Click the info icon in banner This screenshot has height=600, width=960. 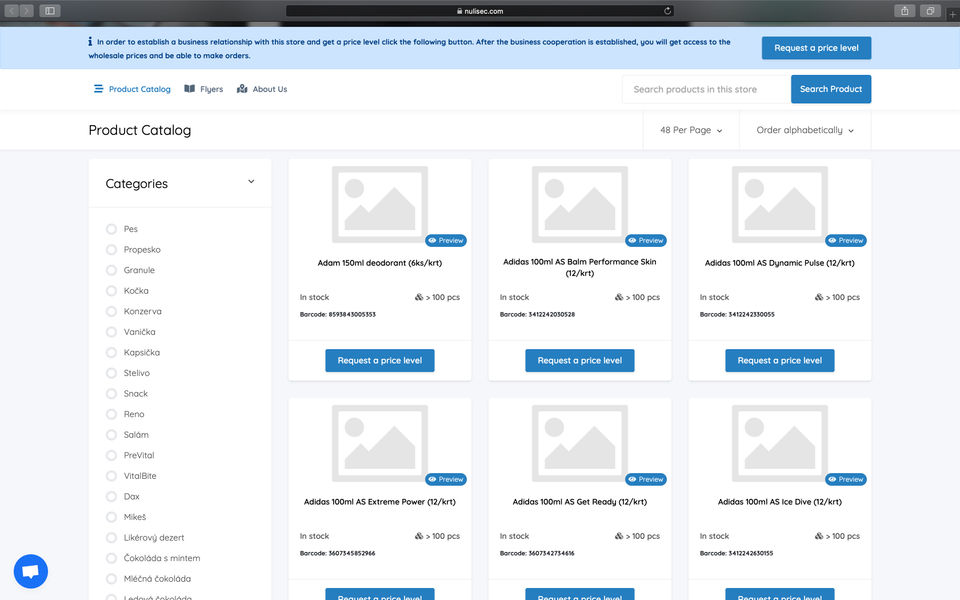pyautogui.click(x=90, y=42)
